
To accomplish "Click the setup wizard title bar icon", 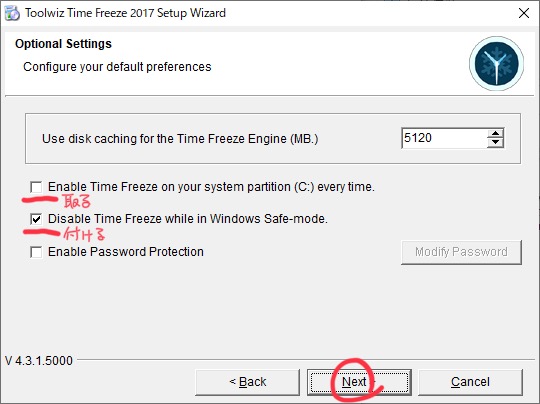I will (x=12, y=13).
